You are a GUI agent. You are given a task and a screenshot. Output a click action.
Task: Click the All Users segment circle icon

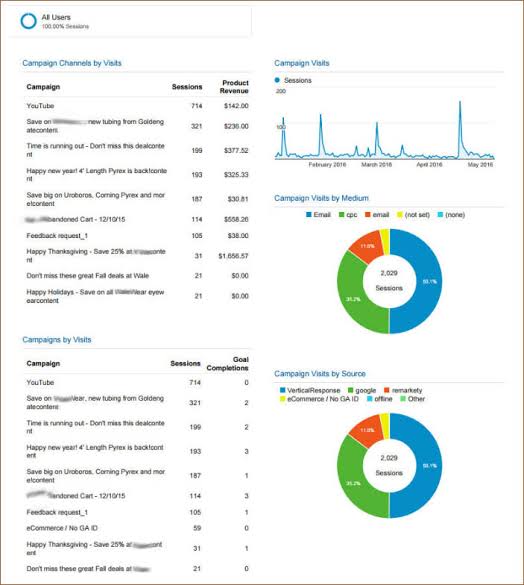[x=28, y=21]
